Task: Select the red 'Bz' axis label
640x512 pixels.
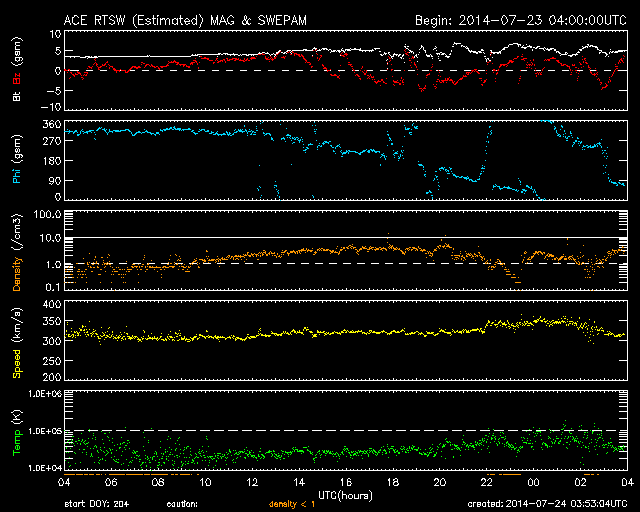Action: pos(17,78)
